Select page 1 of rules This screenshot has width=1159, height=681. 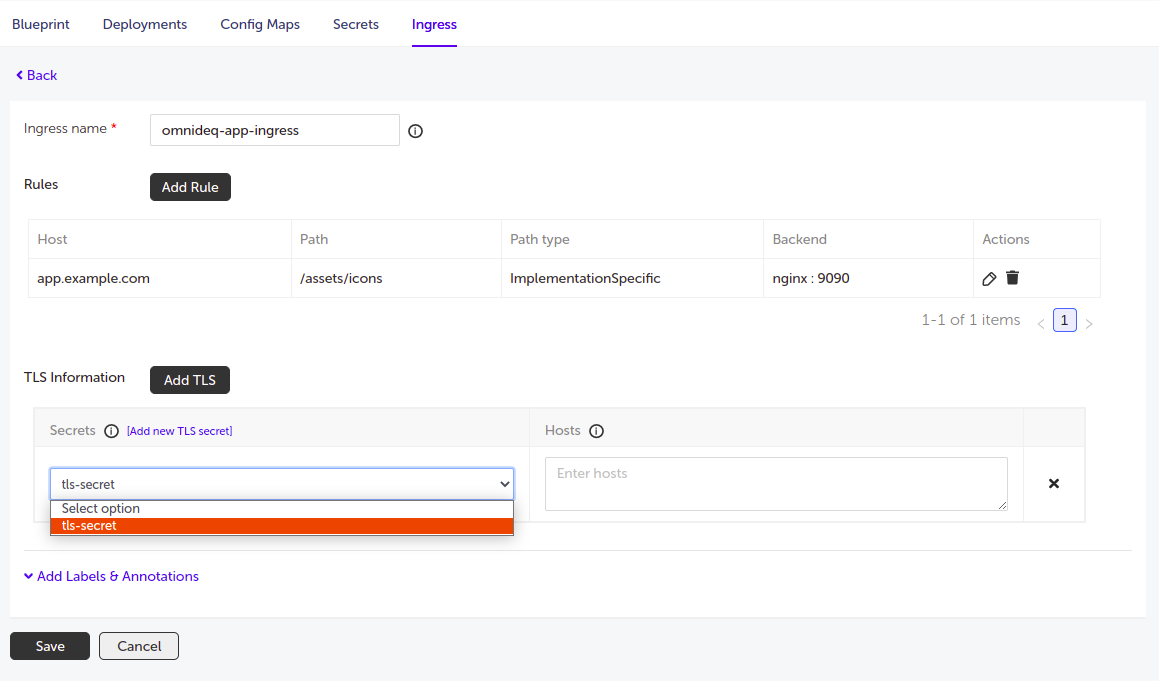1064,320
